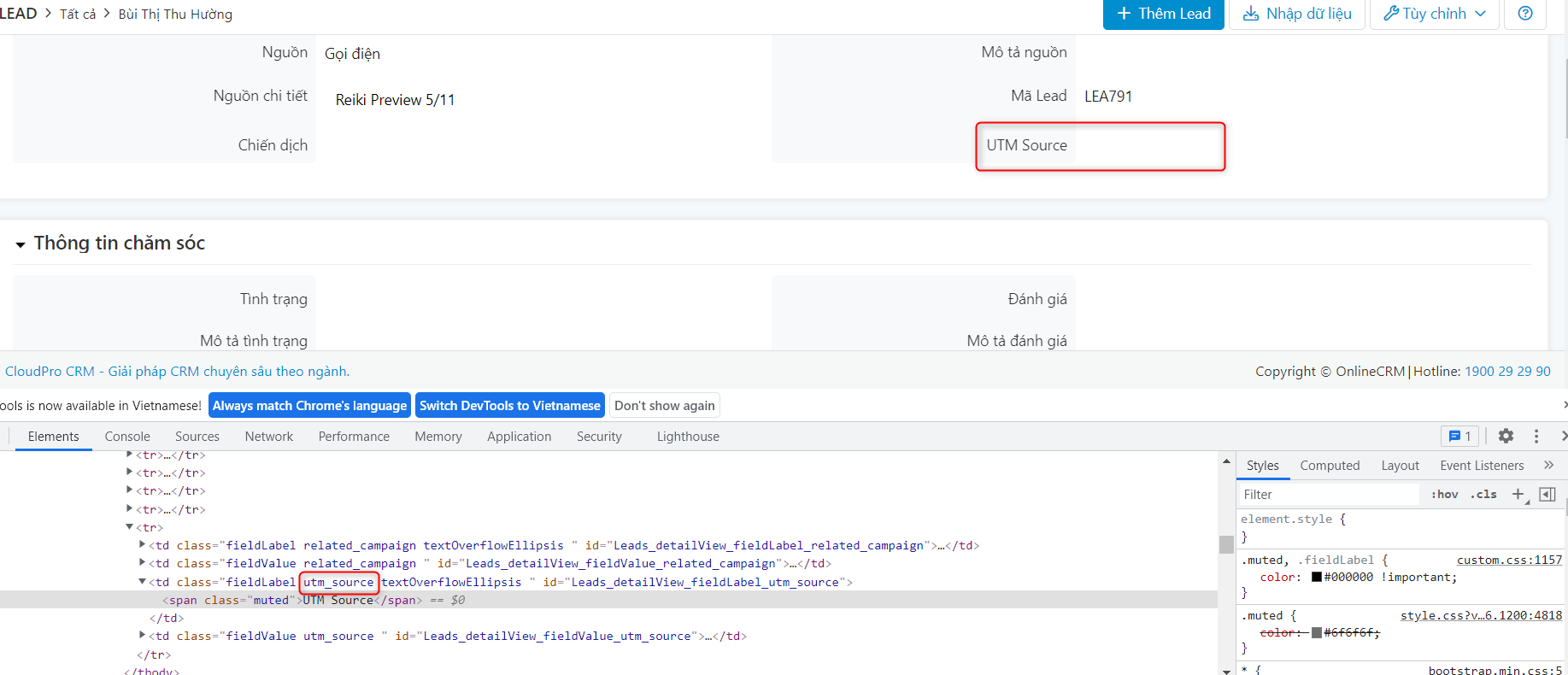1568x675 pixels.
Task: Click the LEA791 lead code value
Action: (x=1108, y=97)
